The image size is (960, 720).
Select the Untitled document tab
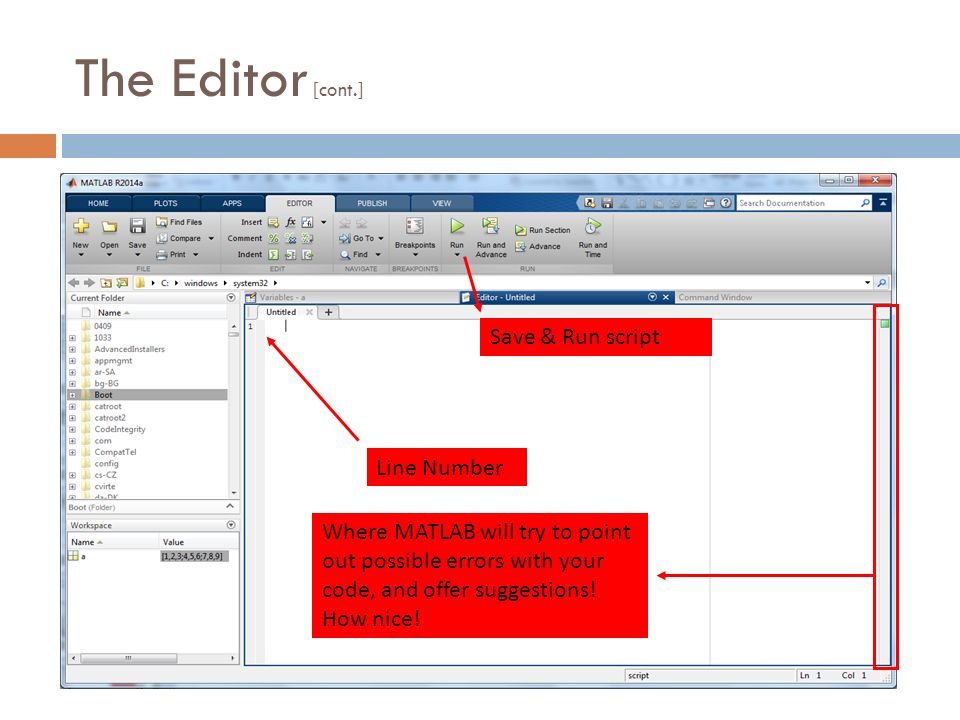pyautogui.click(x=281, y=312)
